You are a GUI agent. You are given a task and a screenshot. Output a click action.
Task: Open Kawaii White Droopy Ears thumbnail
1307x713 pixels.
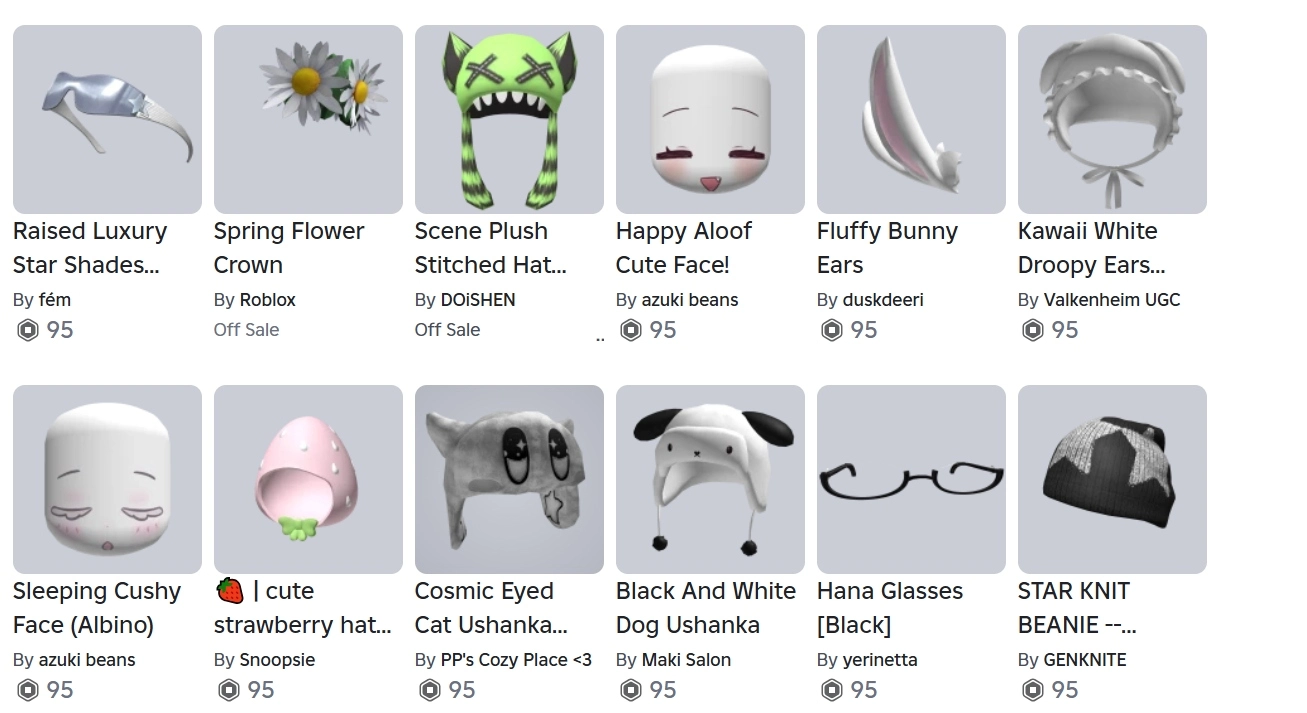pyautogui.click(x=1112, y=119)
